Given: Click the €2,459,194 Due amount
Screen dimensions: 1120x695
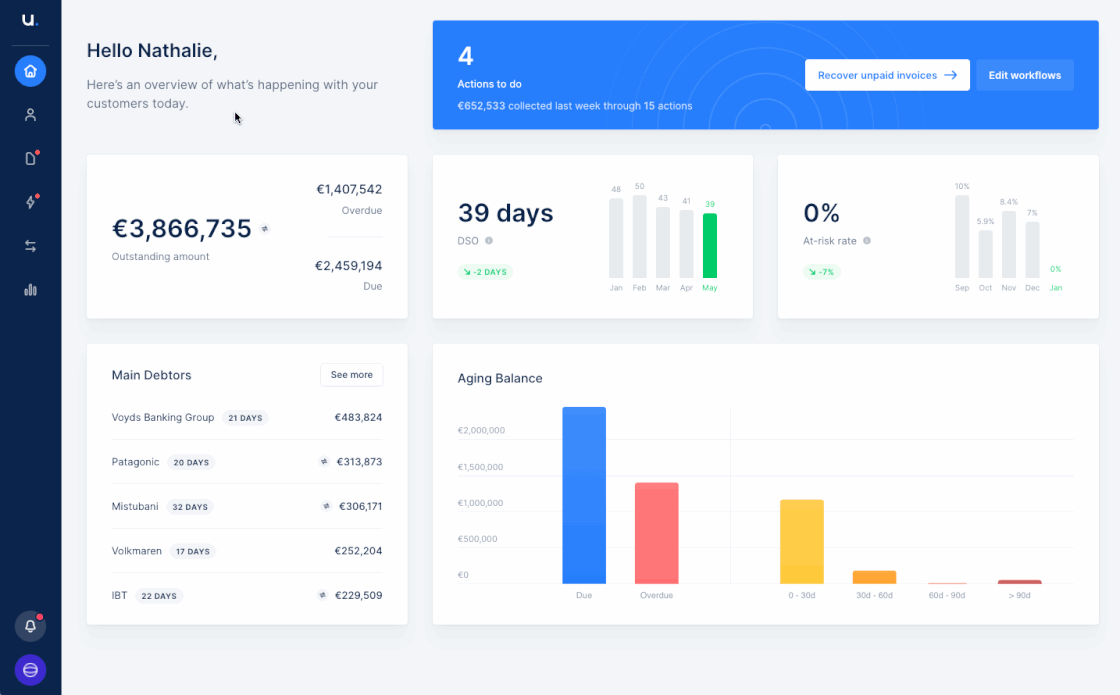Looking at the screenshot, I should (349, 266).
